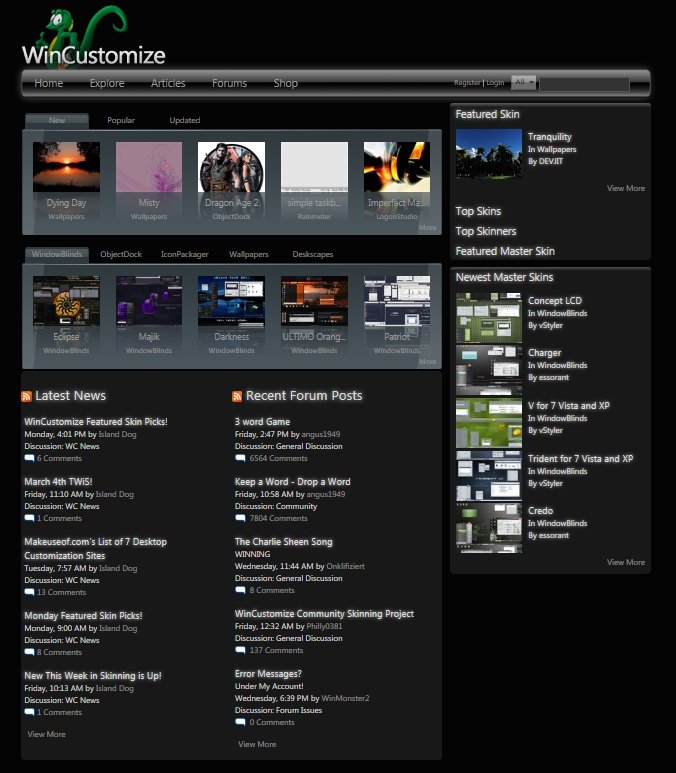Open the Dying Day wallpaper thumbnail
The image size is (676, 773).
coord(66,167)
